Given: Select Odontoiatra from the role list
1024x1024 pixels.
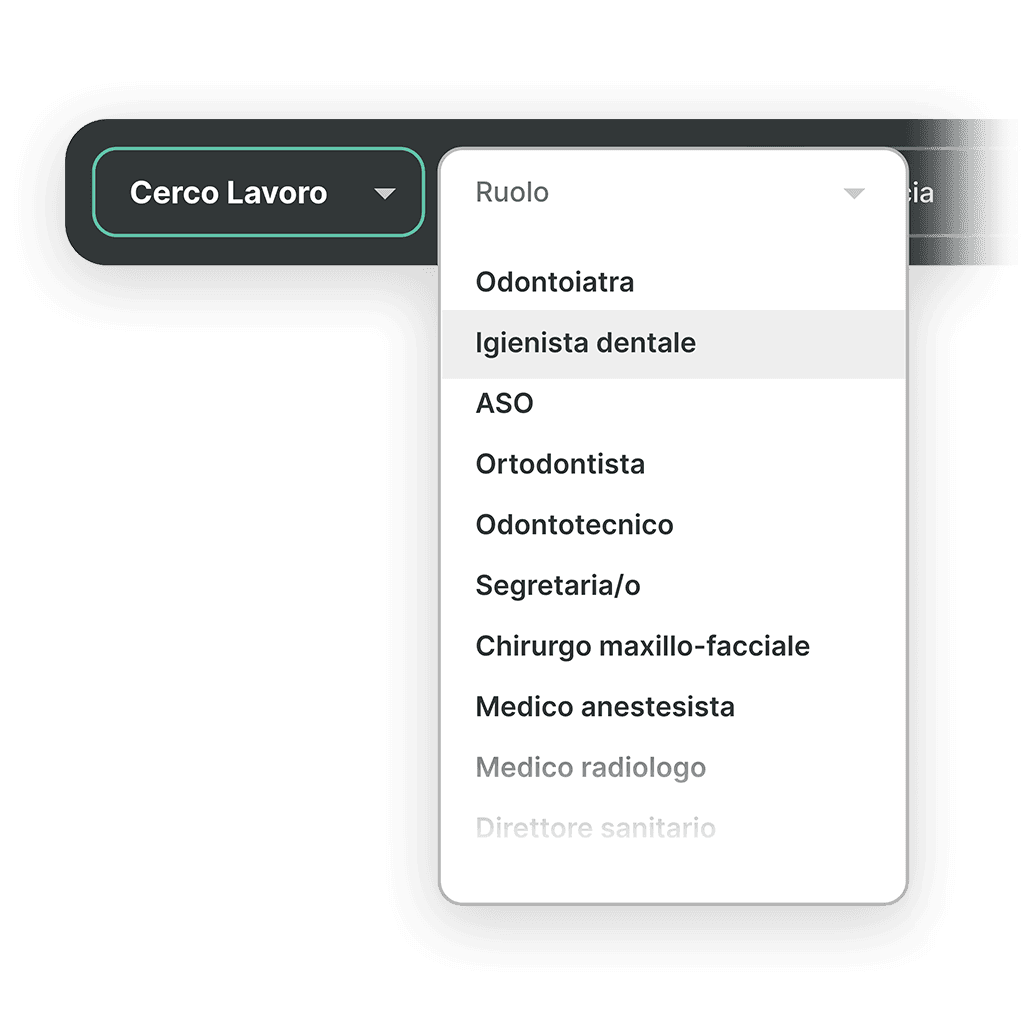Looking at the screenshot, I should [x=555, y=282].
